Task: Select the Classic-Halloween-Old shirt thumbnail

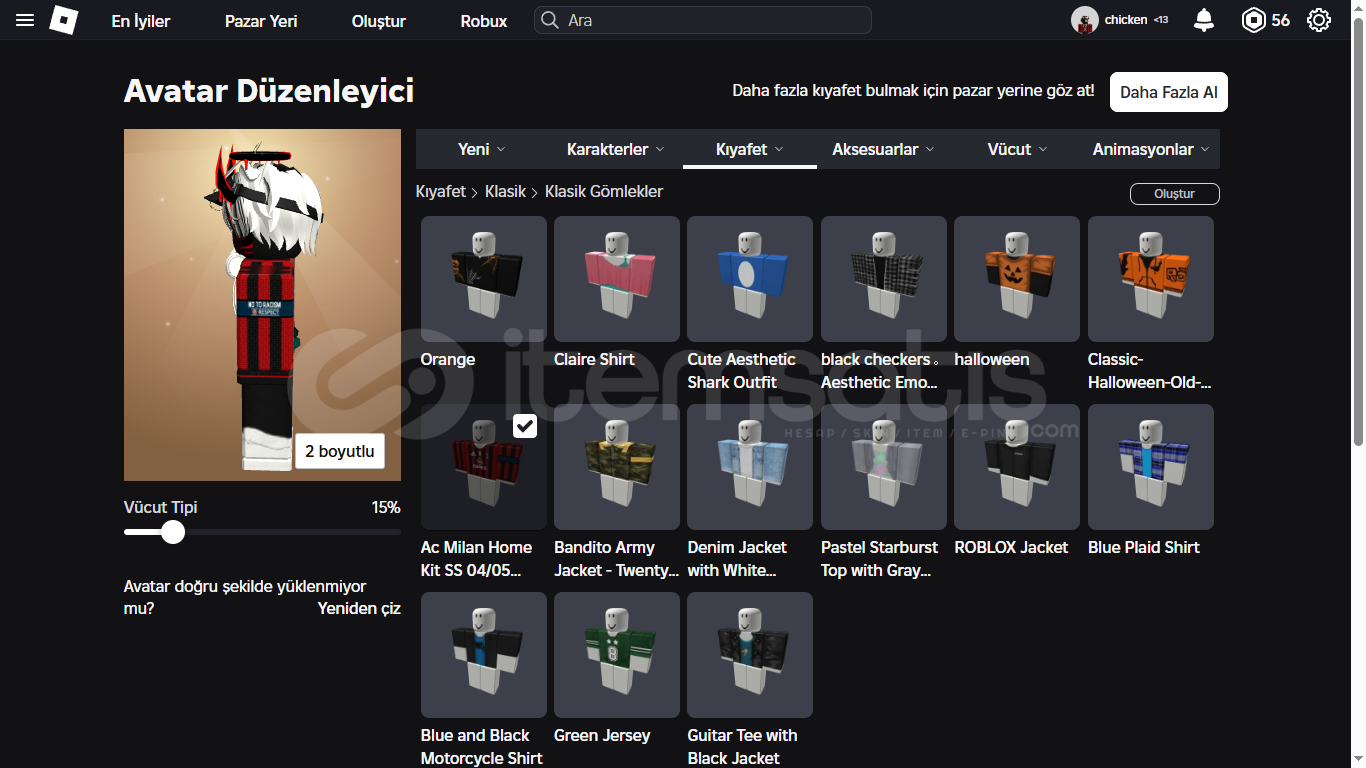Action: click(1151, 279)
